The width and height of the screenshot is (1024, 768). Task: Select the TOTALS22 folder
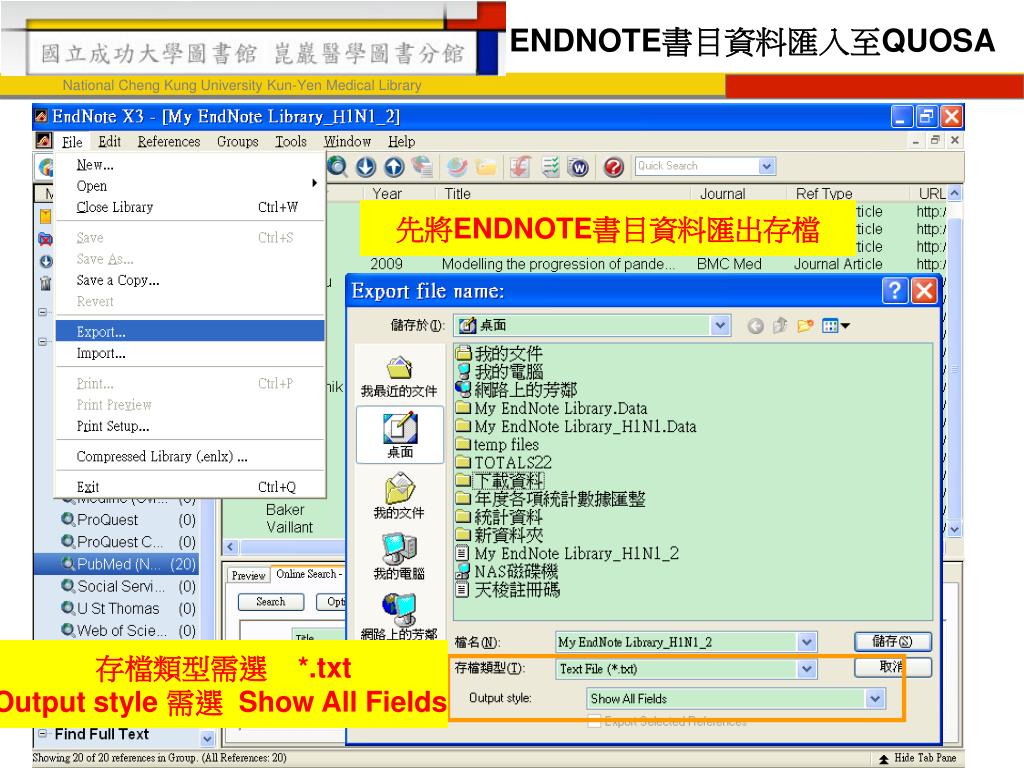click(x=504, y=462)
